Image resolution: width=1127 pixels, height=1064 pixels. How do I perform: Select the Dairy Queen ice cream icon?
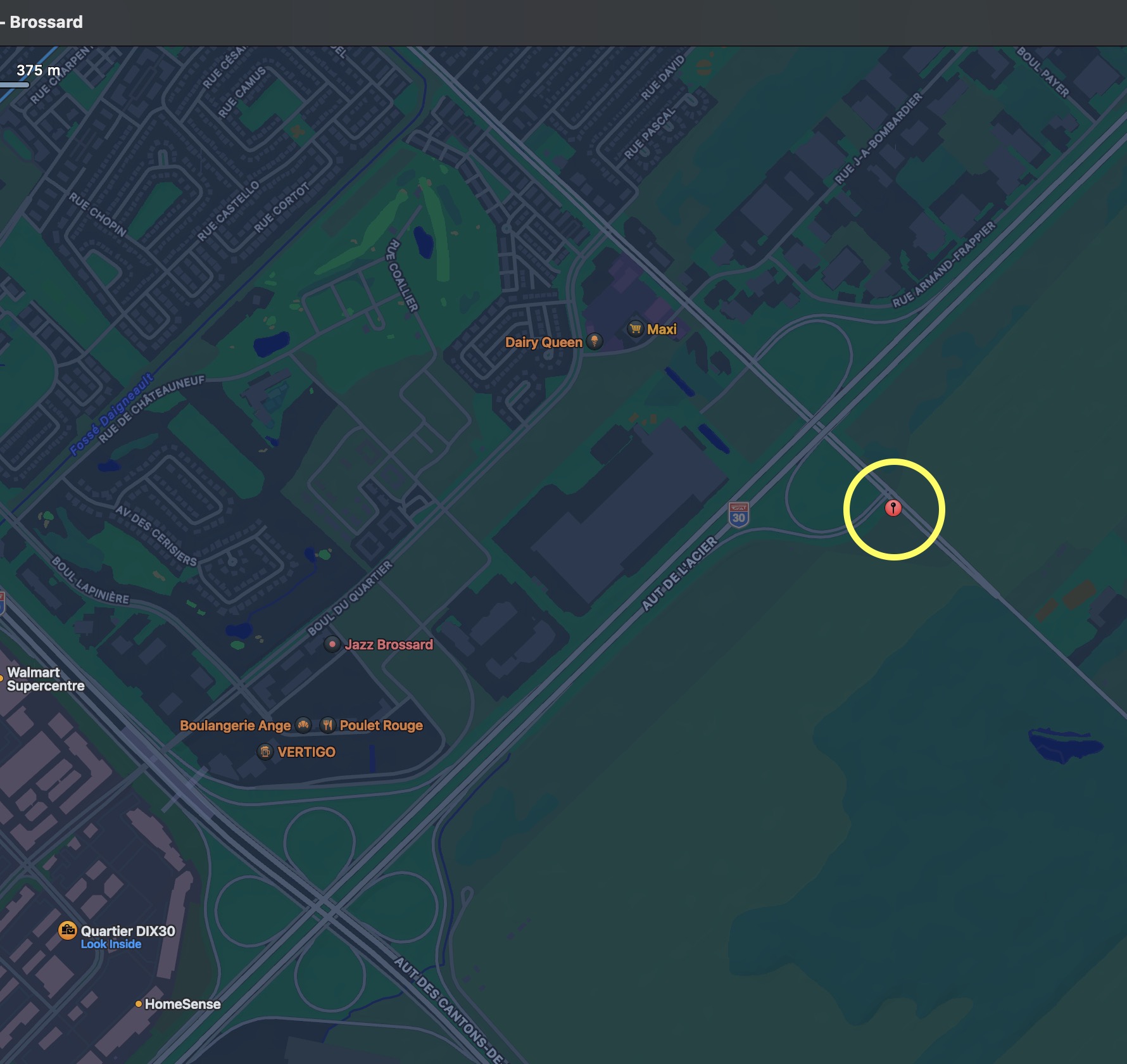594,342
